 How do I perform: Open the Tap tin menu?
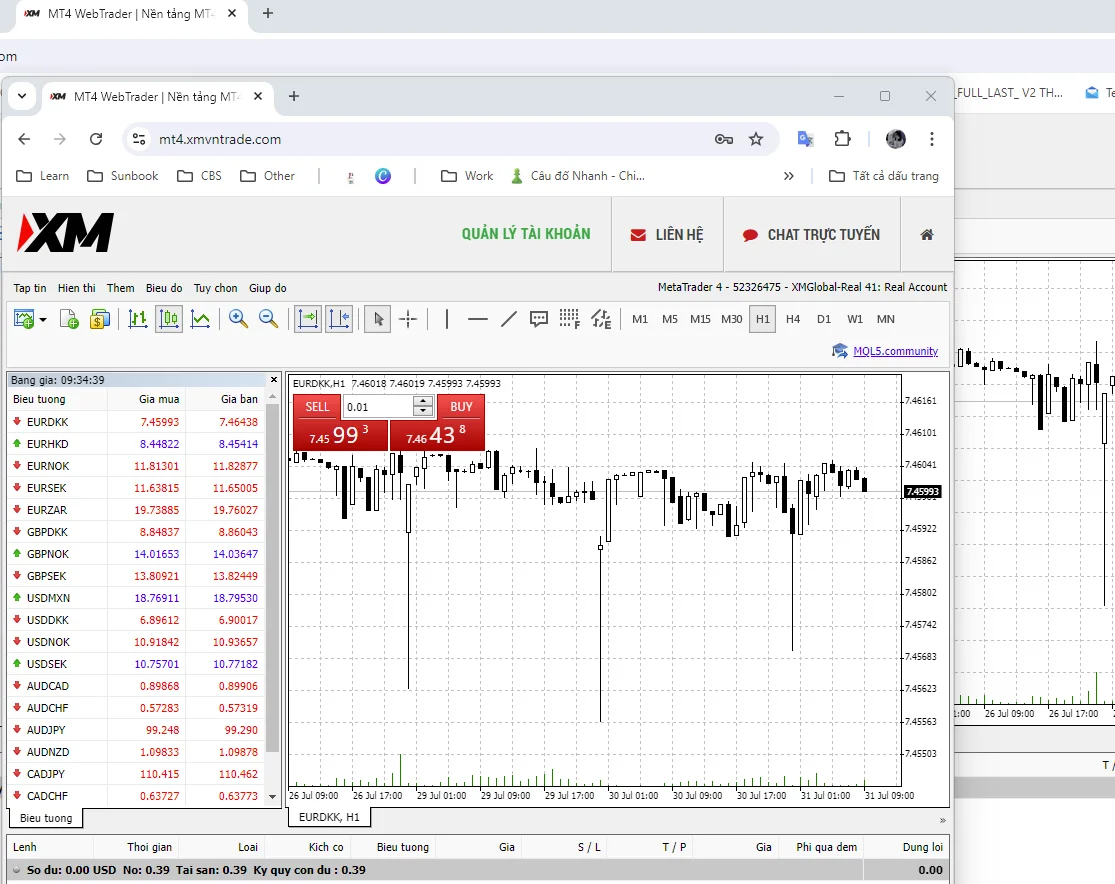(30, 288)
